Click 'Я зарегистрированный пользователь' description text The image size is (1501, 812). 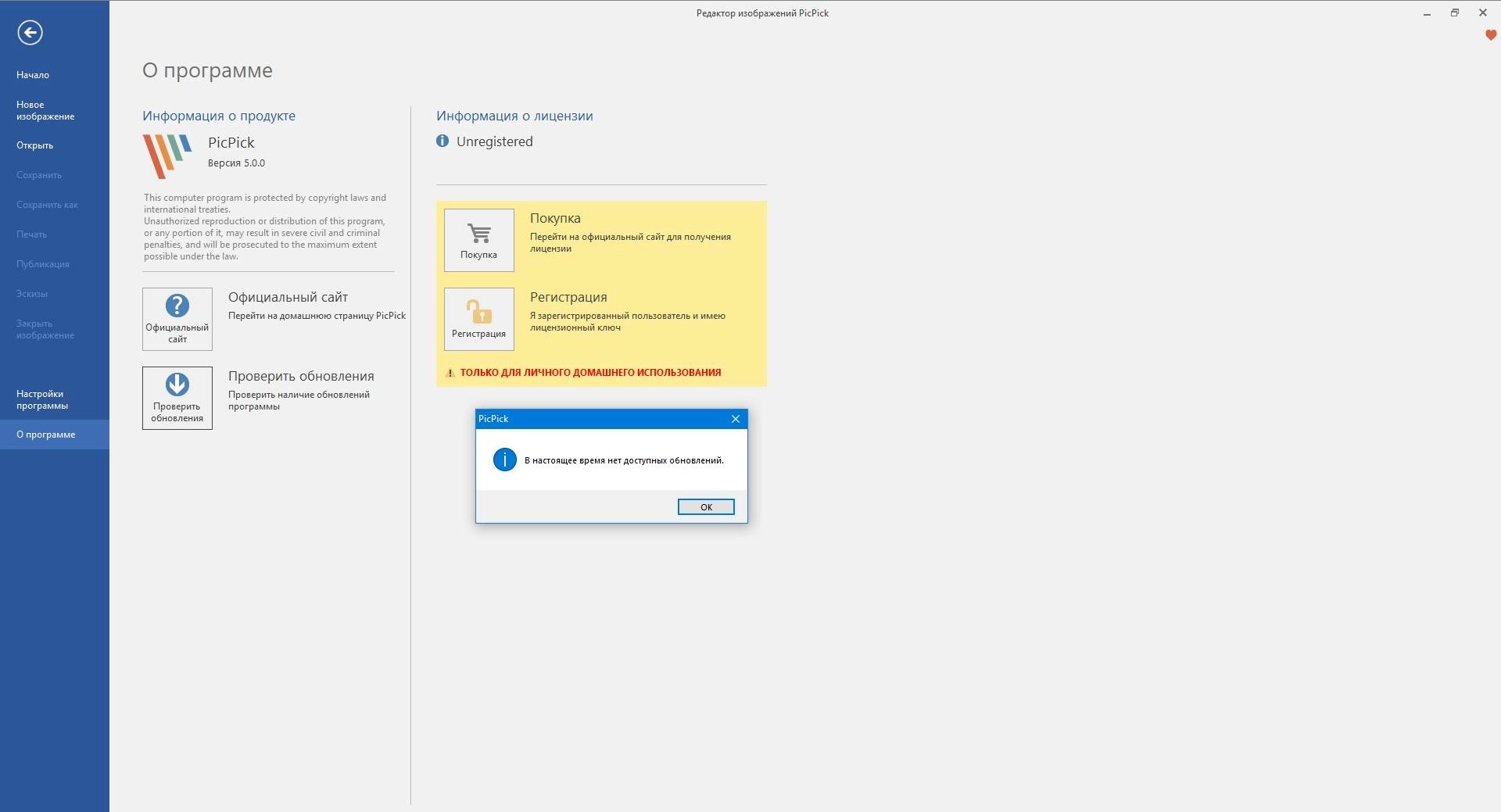[628, 321]
